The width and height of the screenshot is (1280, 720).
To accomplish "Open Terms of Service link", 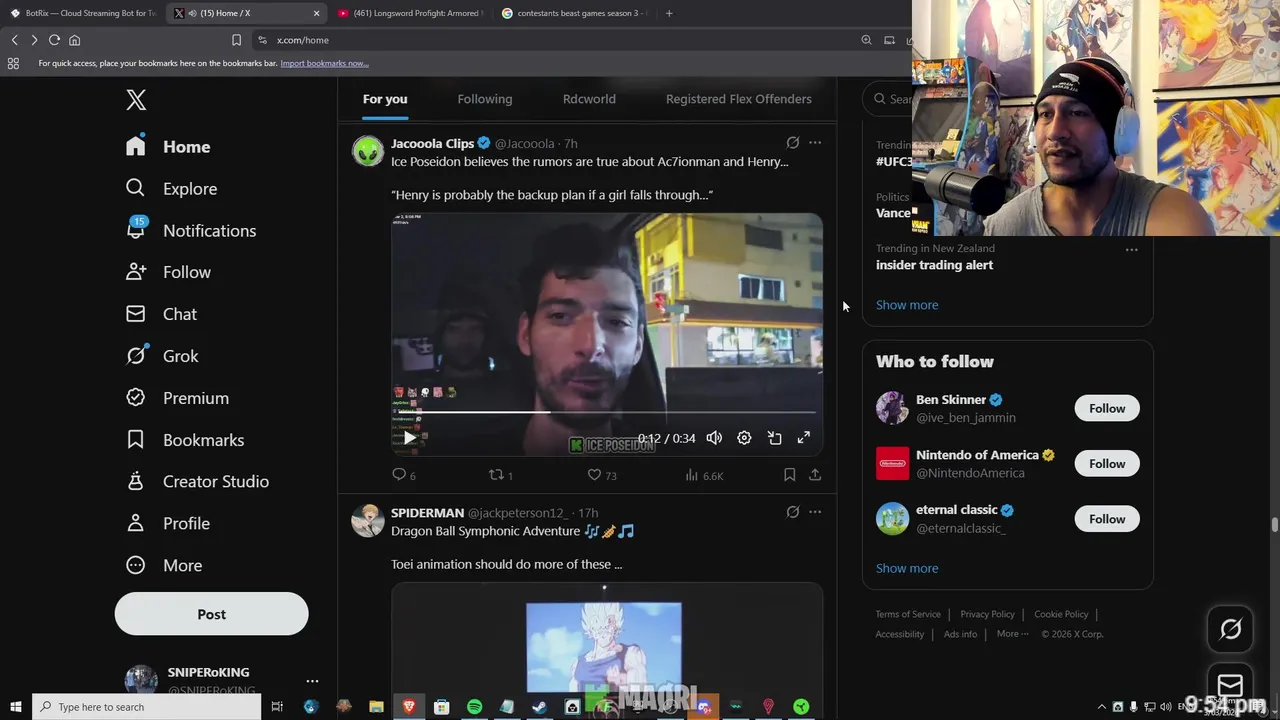I will point(908,614).
